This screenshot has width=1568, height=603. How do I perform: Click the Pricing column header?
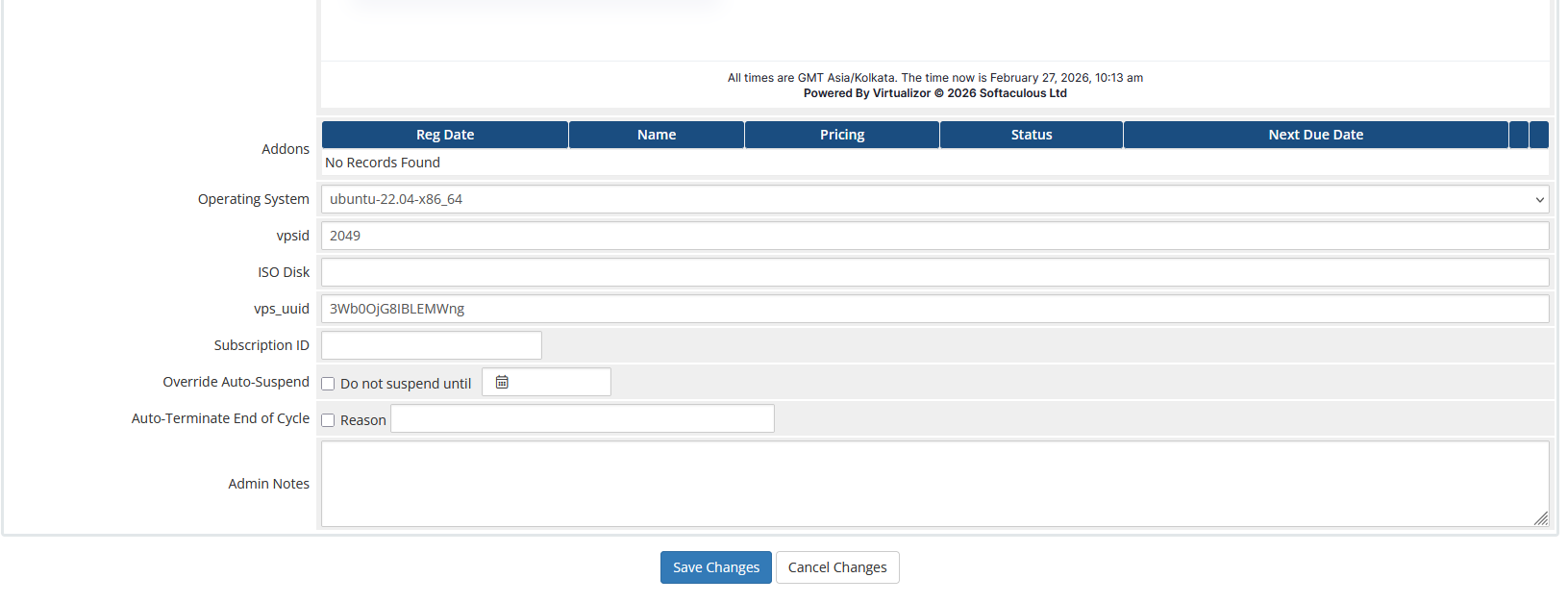click(842, 135)
